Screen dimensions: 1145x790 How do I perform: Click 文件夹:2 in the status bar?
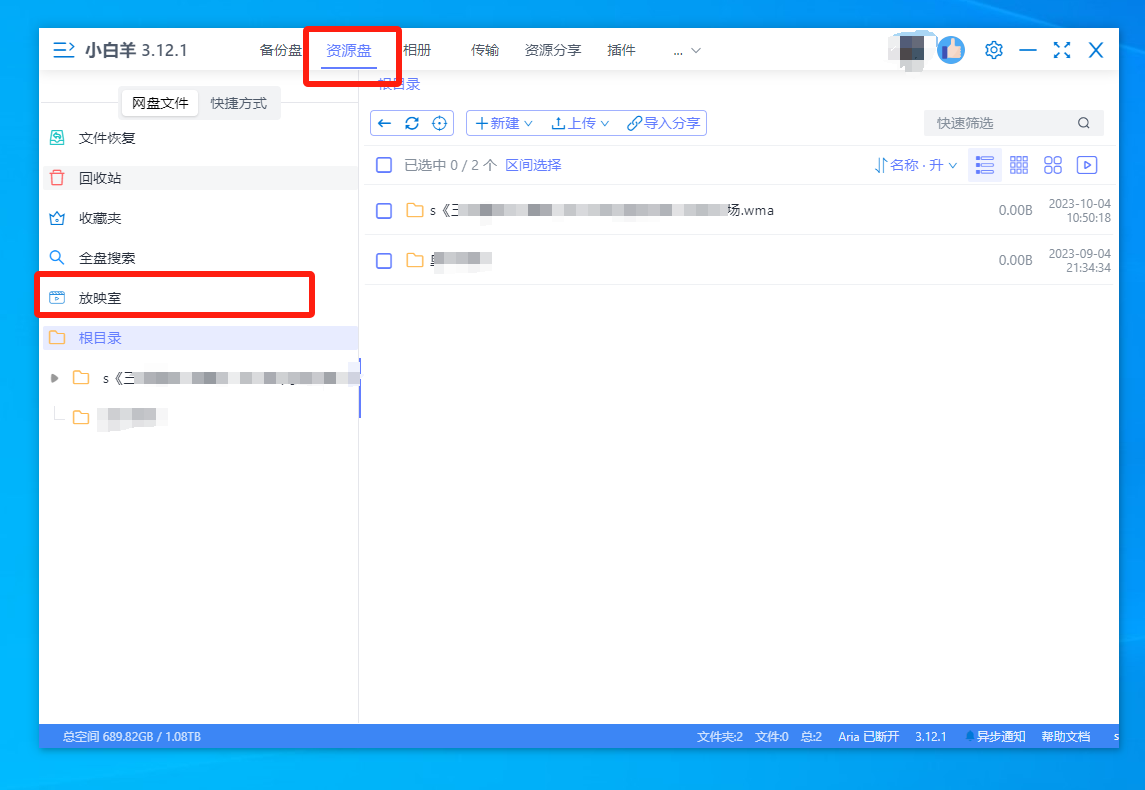tap(719, 737)
